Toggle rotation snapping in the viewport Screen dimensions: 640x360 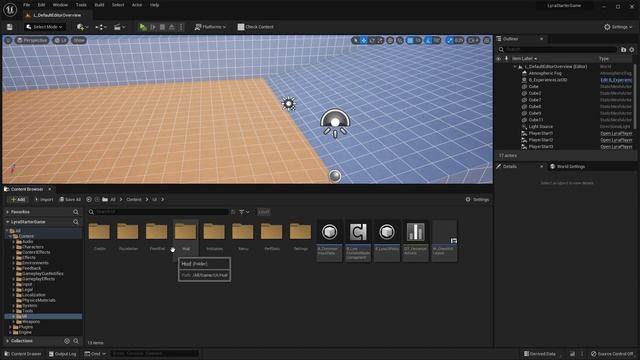pyautogui.click(x=428, y=40)
